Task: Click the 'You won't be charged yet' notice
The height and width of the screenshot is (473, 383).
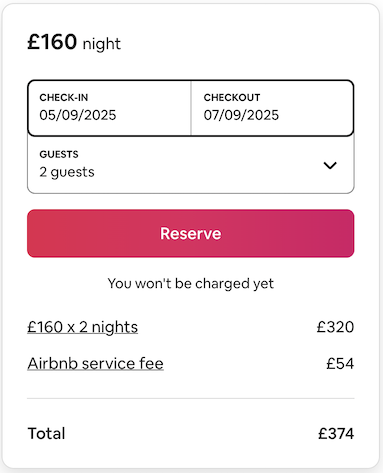Action: click(x=191, y=284)
